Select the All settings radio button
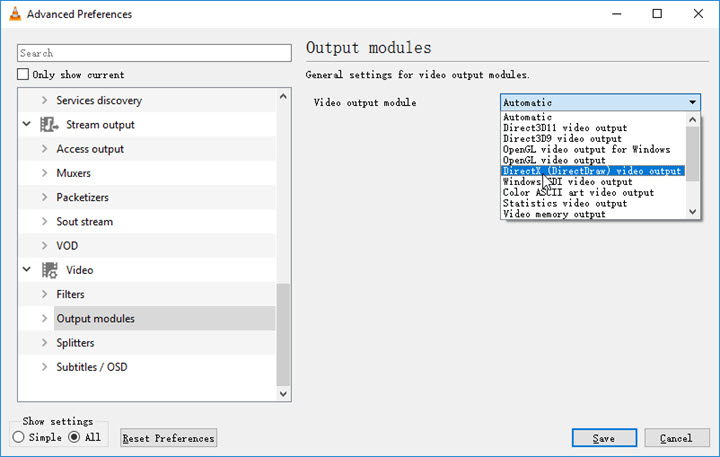Screen dimensions: 720x457 click(x=74, y=437)
